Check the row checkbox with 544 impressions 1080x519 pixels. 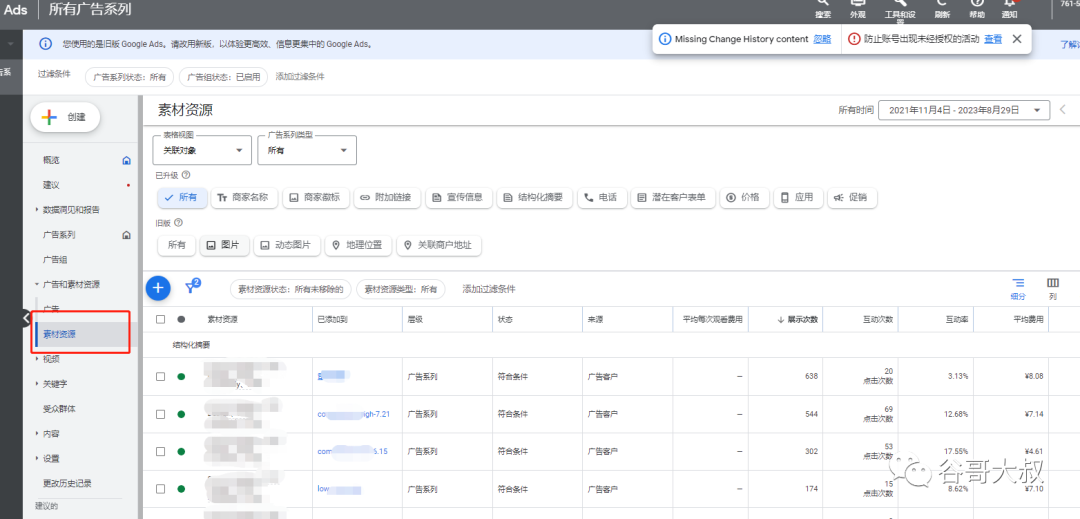[160, 414]
